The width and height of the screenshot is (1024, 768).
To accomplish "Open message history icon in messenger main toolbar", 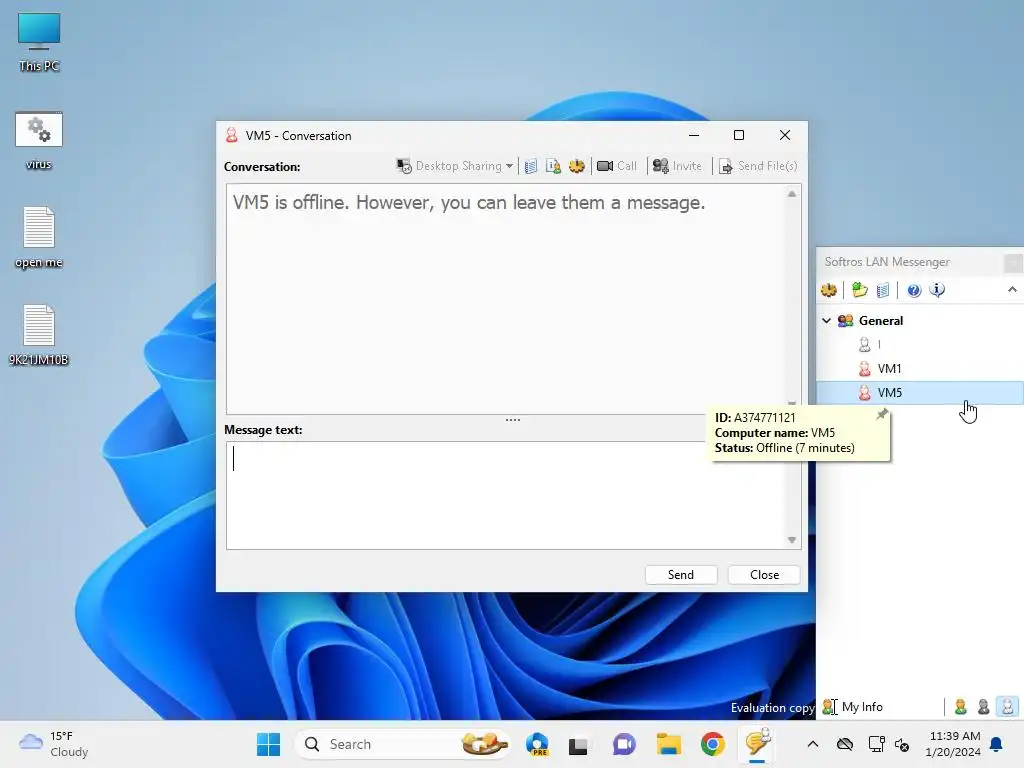I will (x=882, y=290).
